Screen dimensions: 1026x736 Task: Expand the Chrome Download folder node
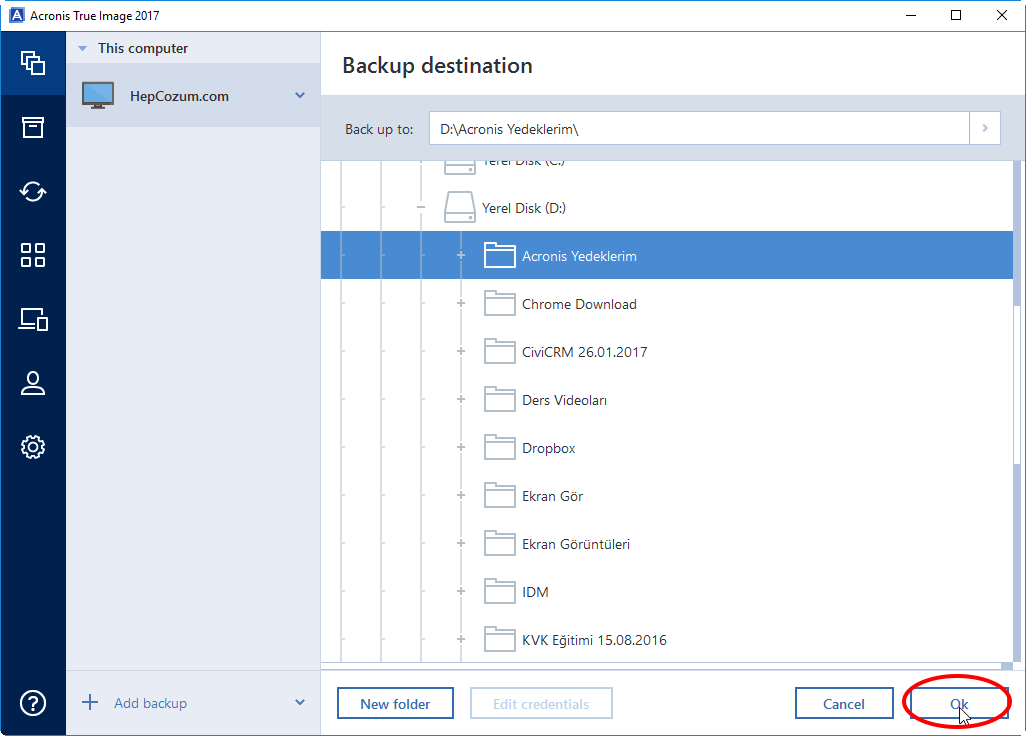(x=461, y=304)
